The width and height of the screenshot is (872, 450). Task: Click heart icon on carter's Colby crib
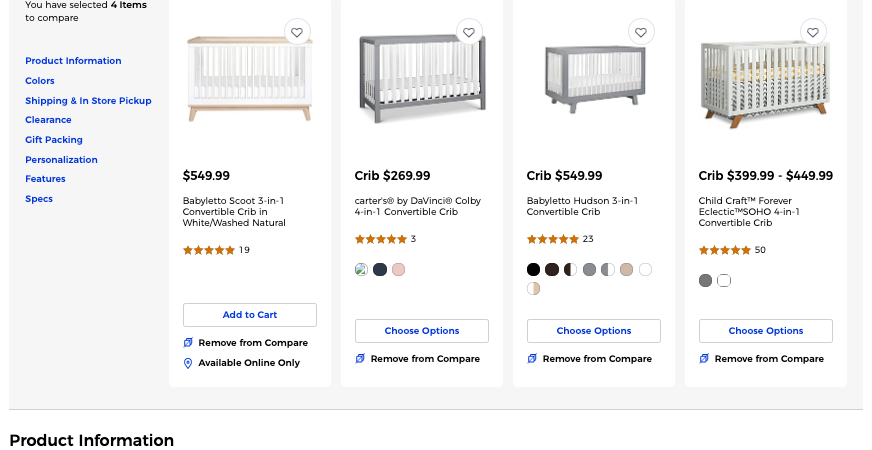(x=469, y=32)
